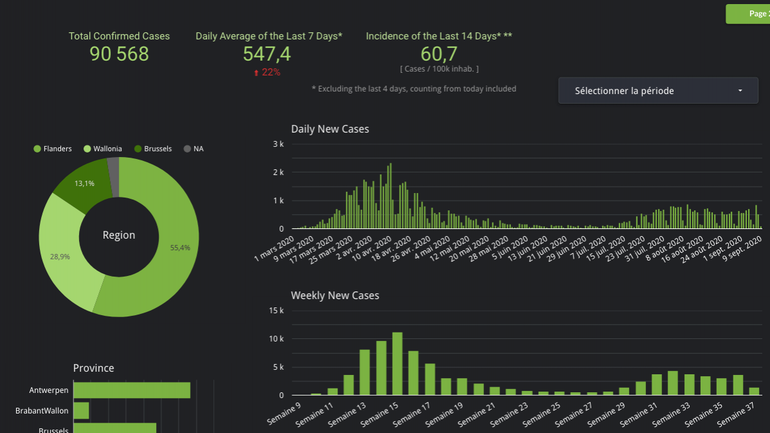Image resolution: width=770 pixels, height=433 pixels.
Task: Go to Page 2 button
Action: coord(750,14)
